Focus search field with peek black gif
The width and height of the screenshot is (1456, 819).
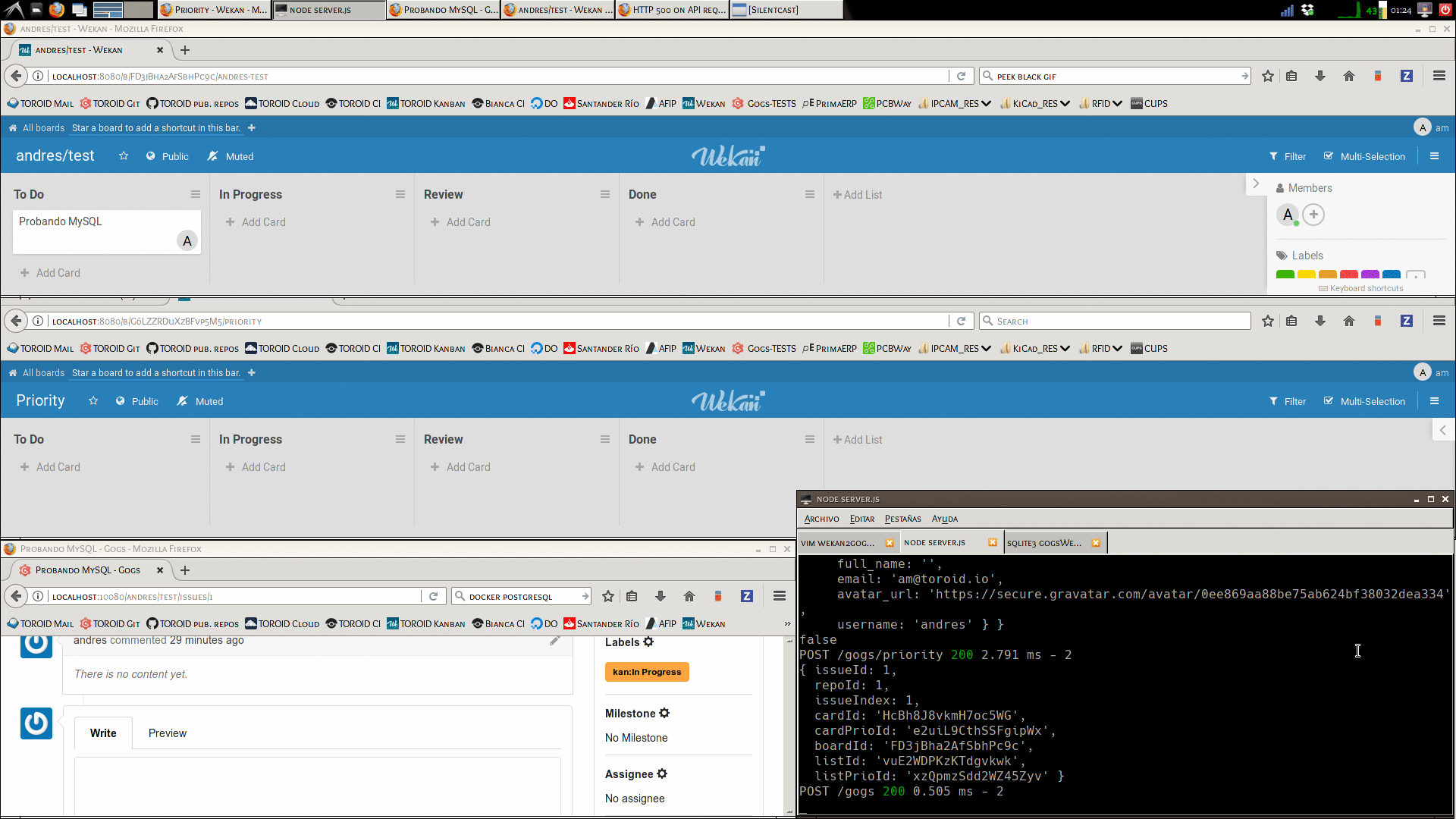coord(1116,77)
